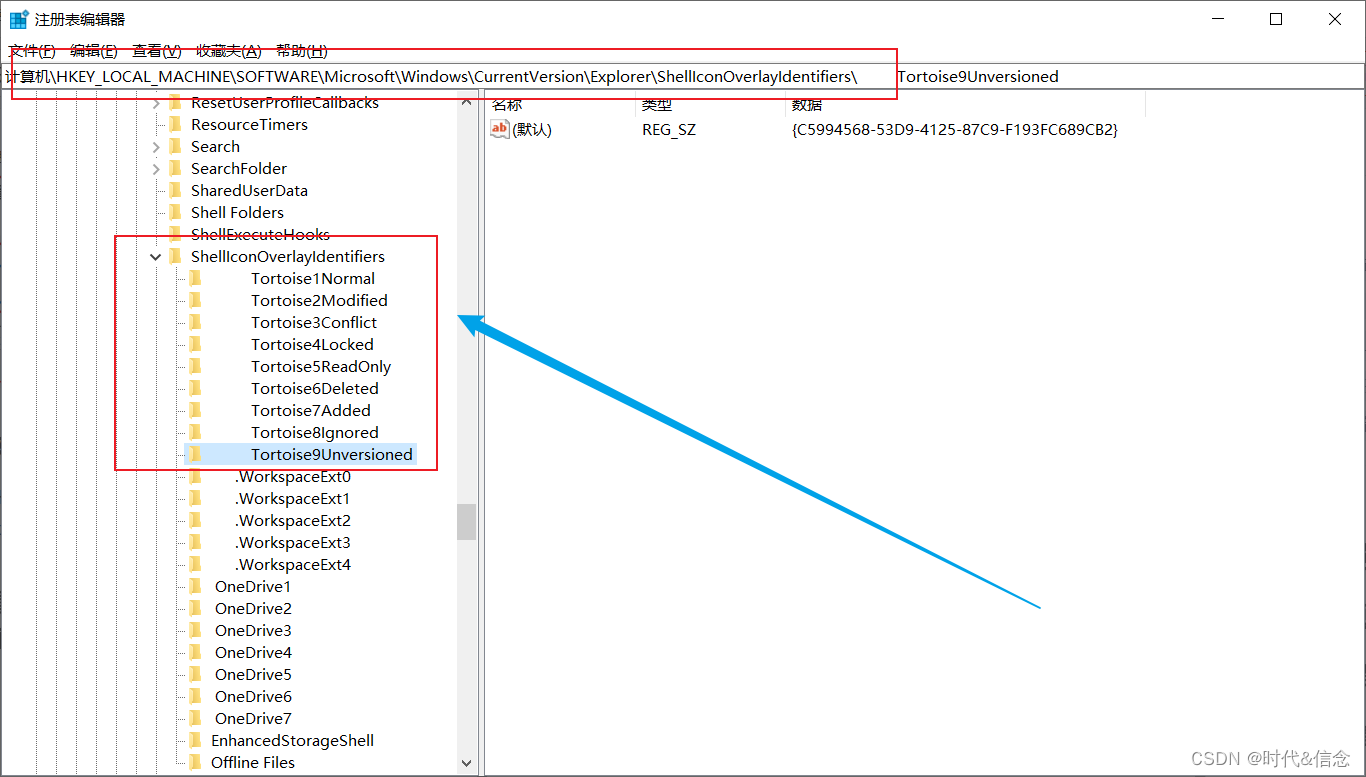
Task: Click the string value icon of (默认)
Action: 500,129
